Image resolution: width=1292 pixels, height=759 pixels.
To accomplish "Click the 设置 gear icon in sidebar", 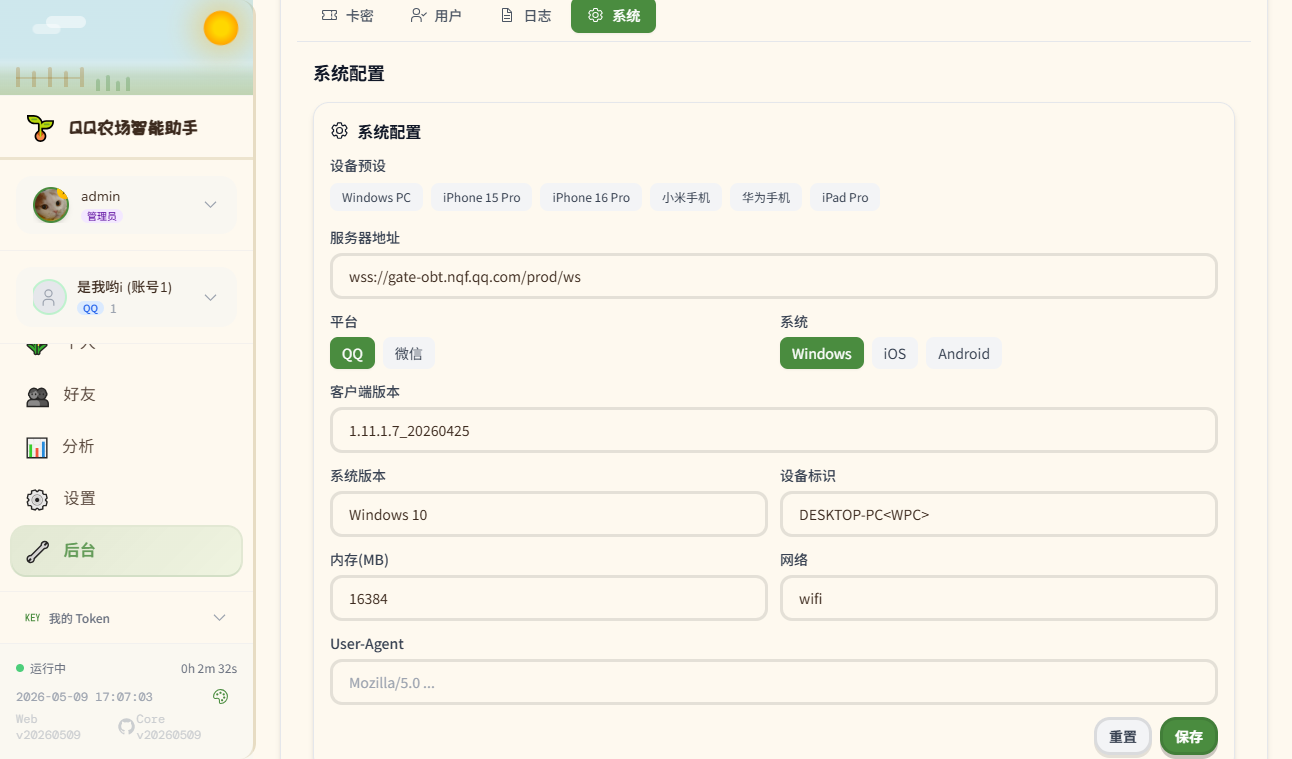I will click(37, 500).
